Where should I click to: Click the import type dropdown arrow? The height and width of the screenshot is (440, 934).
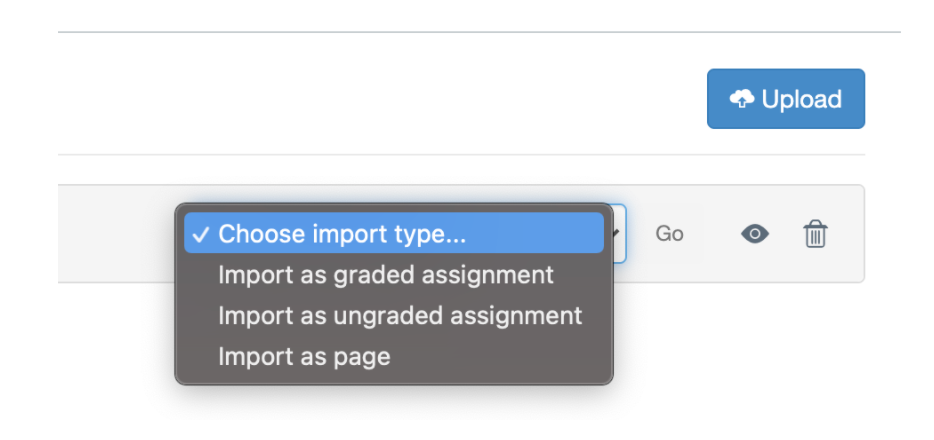pyautogui.click(x=617, y=234)
